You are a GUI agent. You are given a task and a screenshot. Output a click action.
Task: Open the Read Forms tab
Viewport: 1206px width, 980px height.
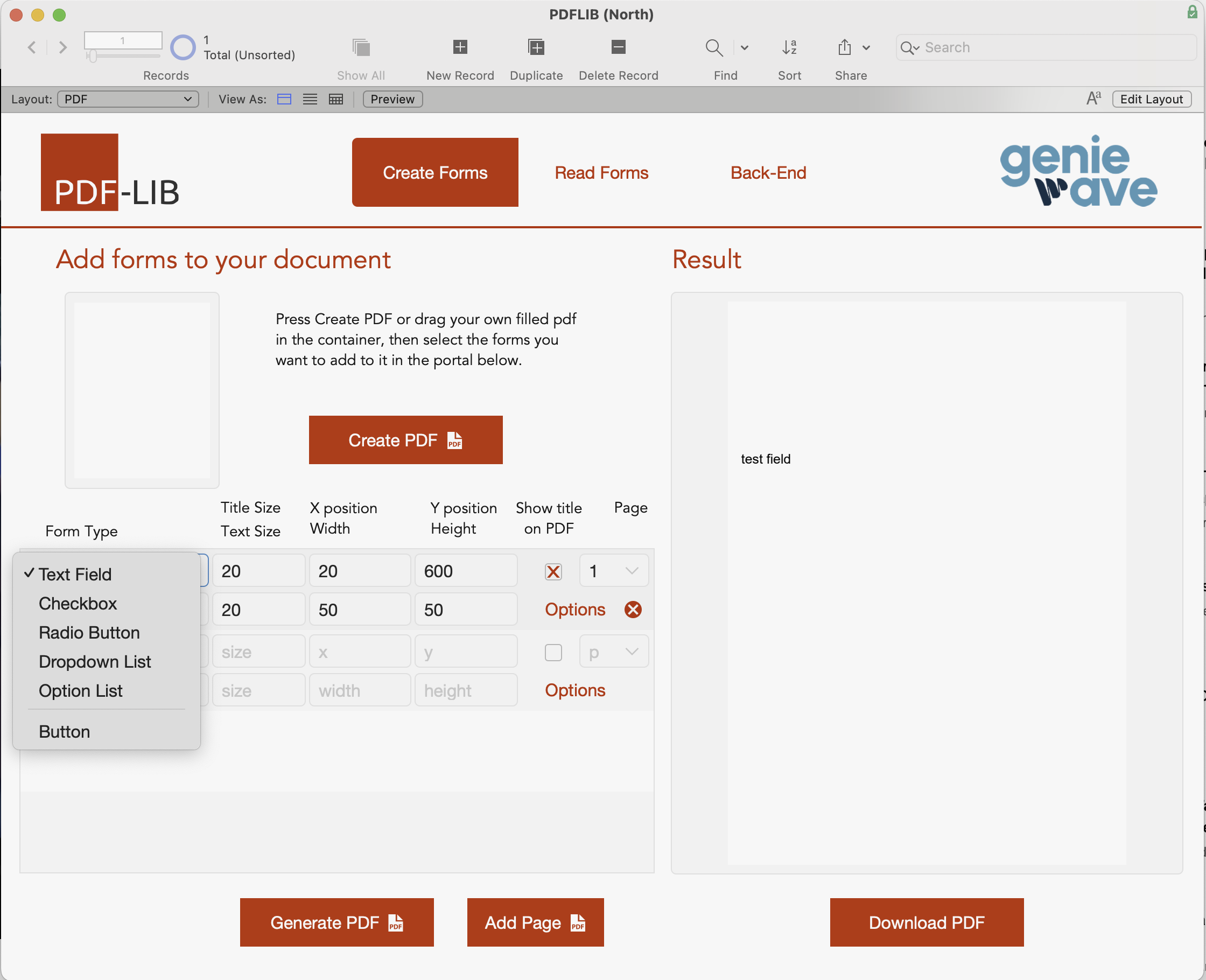point(601,173)
